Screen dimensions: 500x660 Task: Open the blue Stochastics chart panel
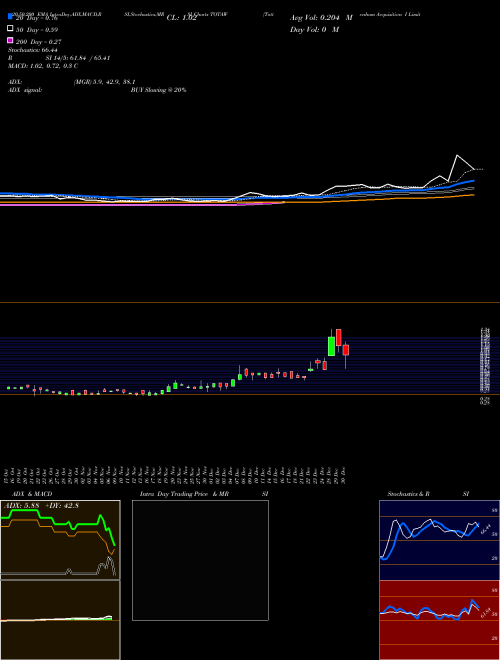point(439,540)
